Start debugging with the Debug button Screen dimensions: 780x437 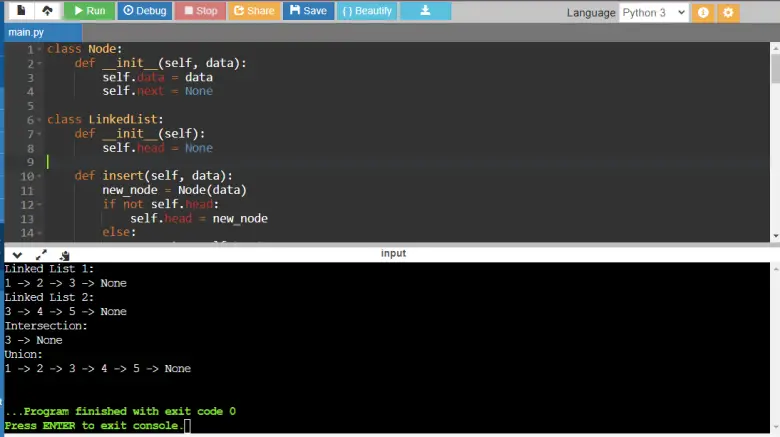click(x=144, y=11)
